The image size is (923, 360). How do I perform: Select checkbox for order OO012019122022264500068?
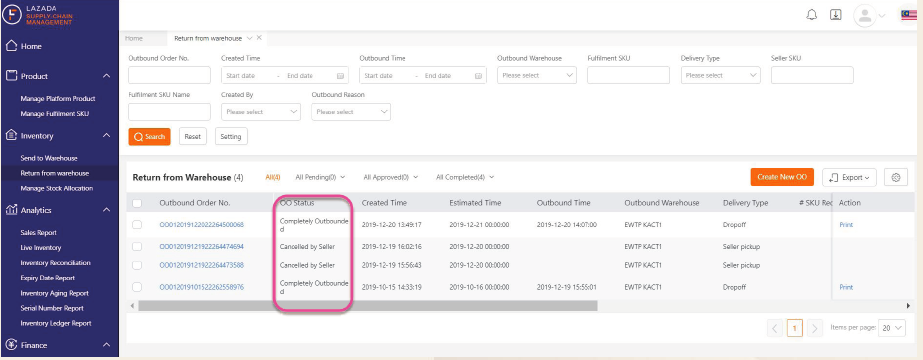pyautogui.click(x=137, y=225)
